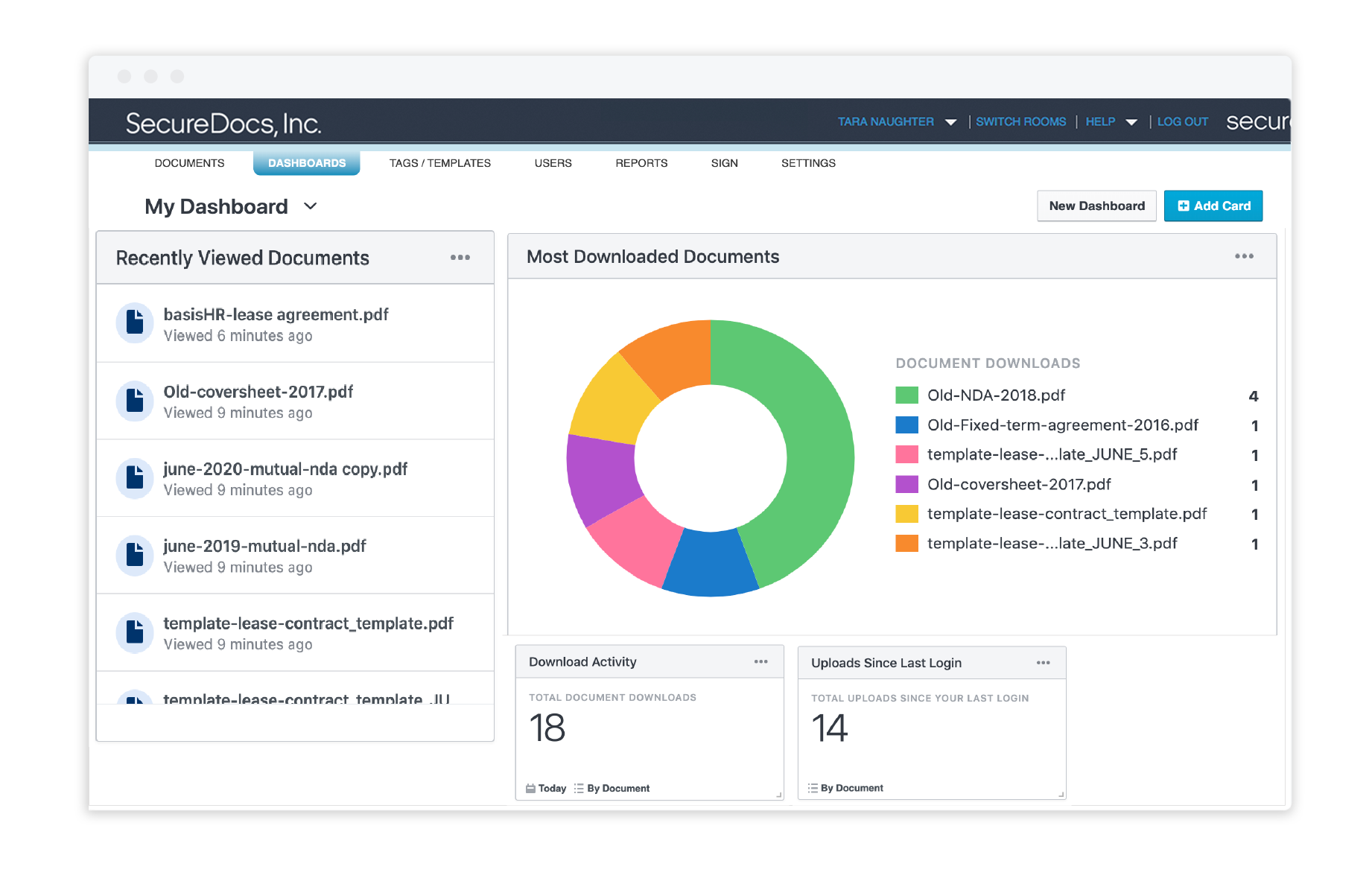Click the green Old-NDA-2018.pdf legend swatch
The image size is (1372, 887).
(906, 395)
